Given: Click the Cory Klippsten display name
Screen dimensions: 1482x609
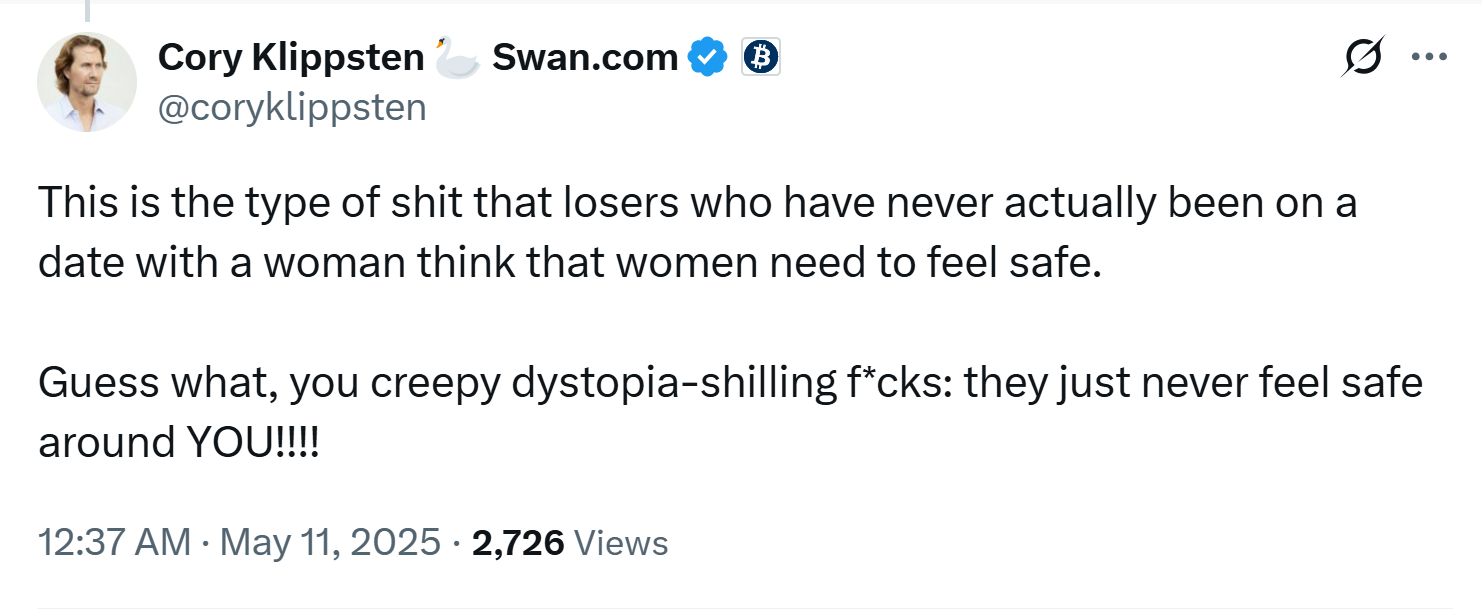Looking at the screenshot, I should (291, 58).
